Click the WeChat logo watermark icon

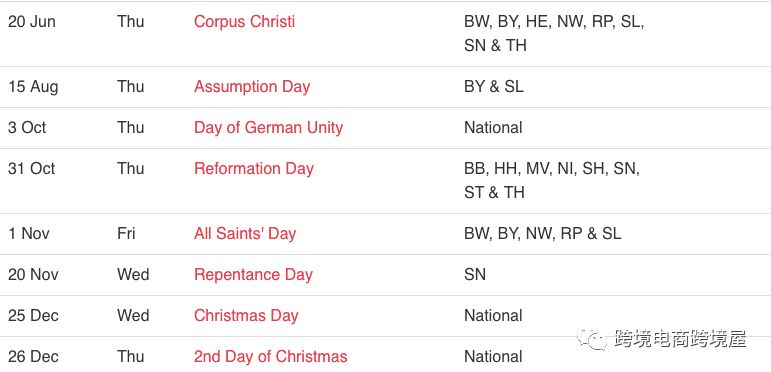click(x=592, y=339)
